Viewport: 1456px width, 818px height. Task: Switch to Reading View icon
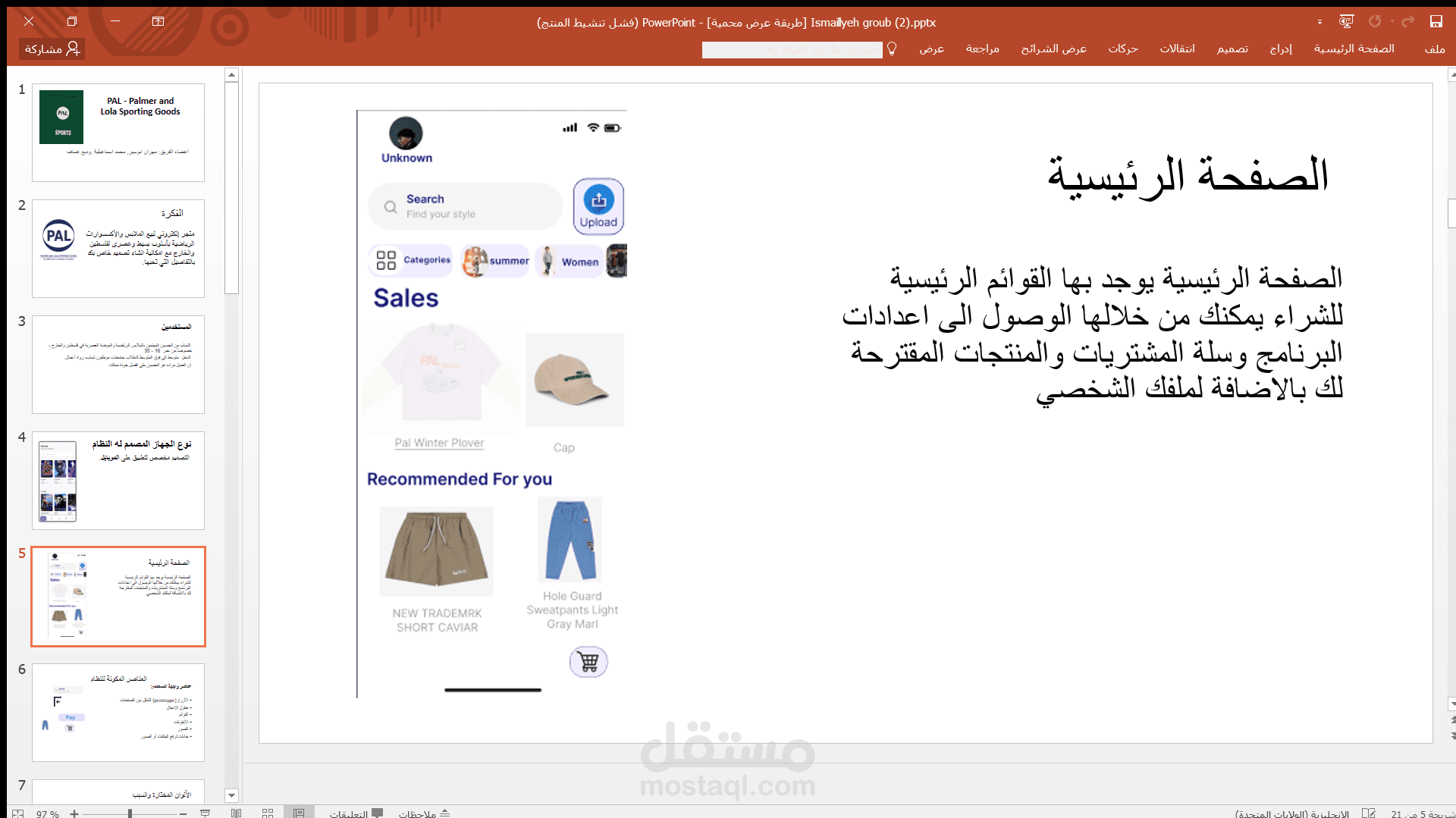coord(237,813)
